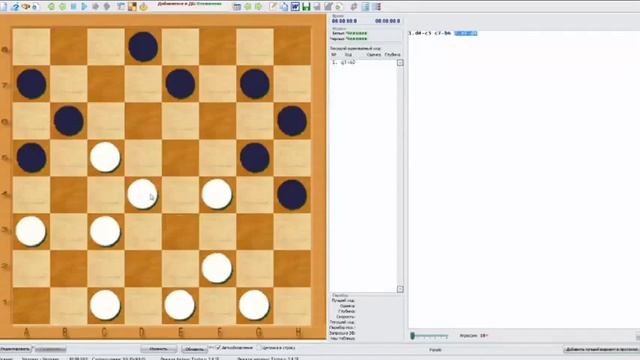This screenshot has width=640, height=360.
Task: Click the field next to Редактировать button
Action: [x=51, y=349]
